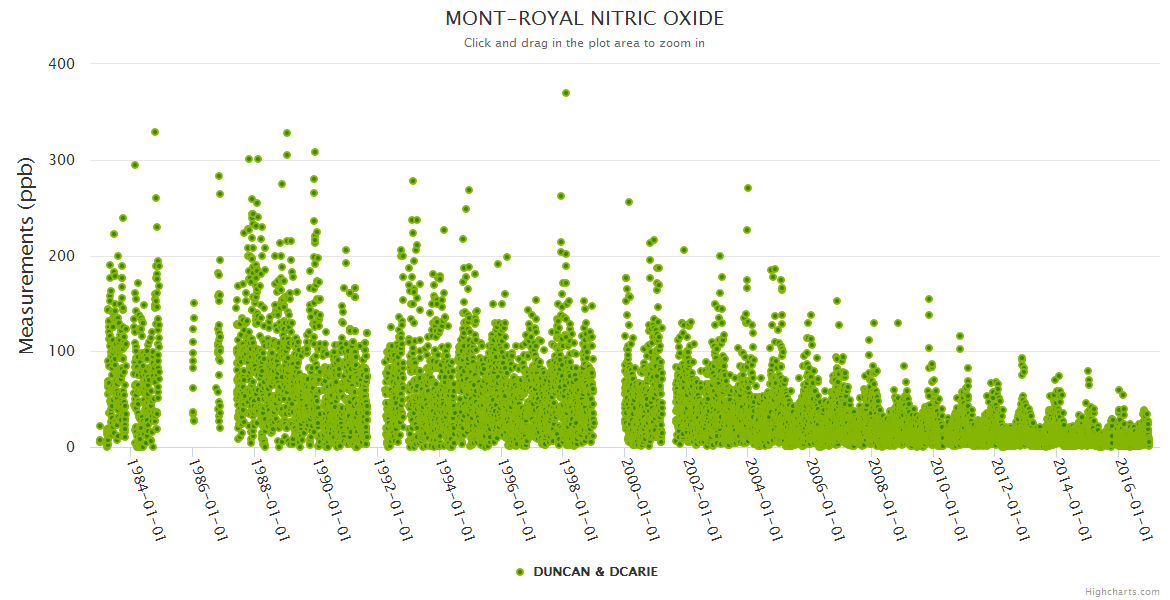Select the highest data point near 370 ppb

[x=566, y=93]
